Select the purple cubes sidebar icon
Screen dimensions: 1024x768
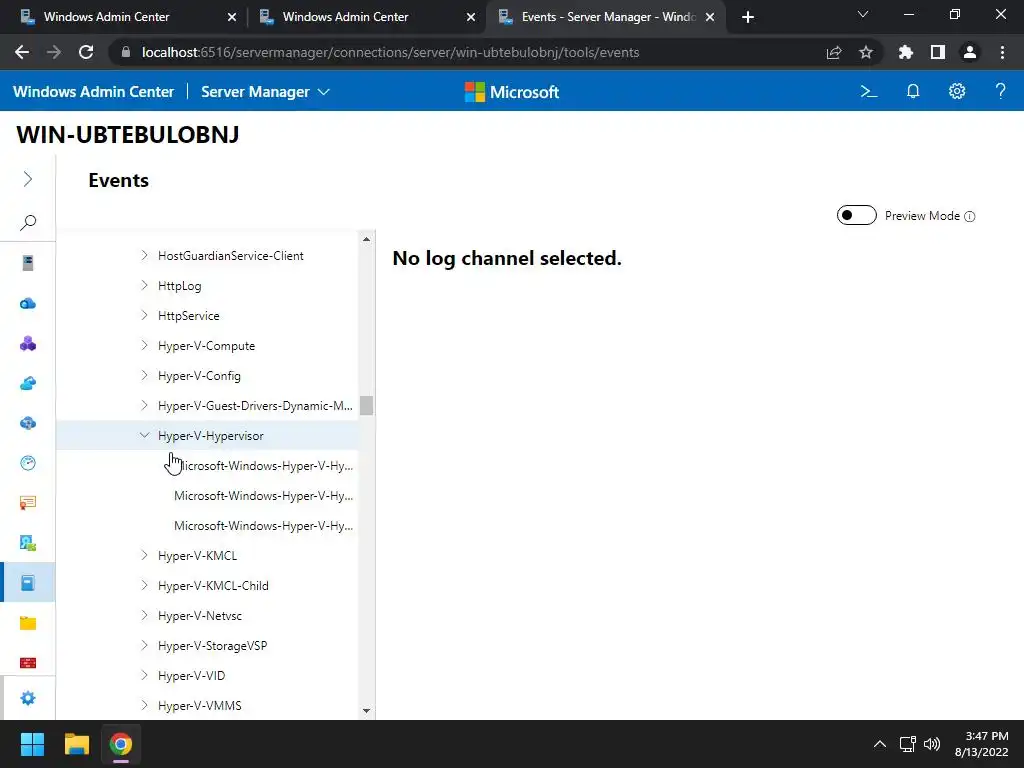(27, 344)
